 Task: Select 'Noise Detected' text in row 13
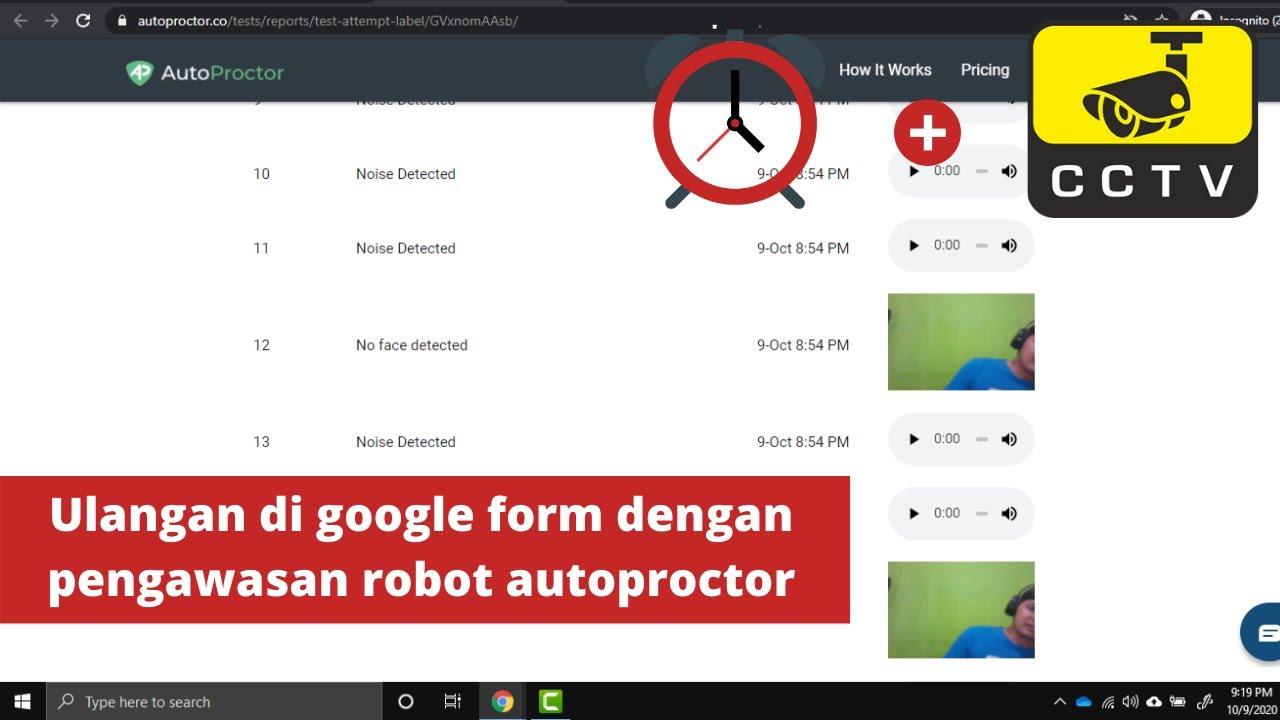coord(406,442)
